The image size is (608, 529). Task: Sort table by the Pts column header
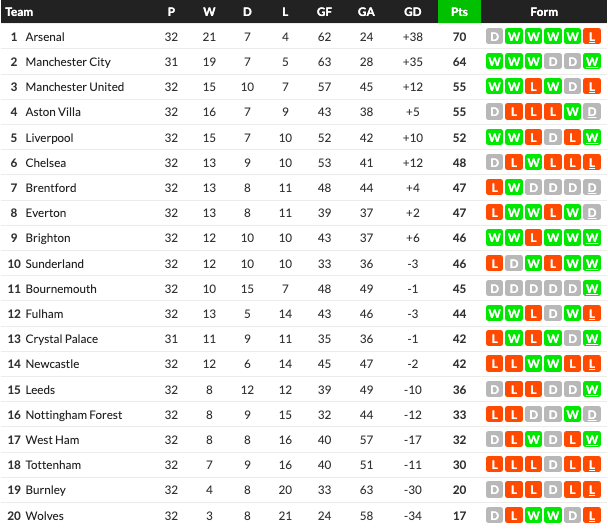pyautogui.click(x=459, y=12)
